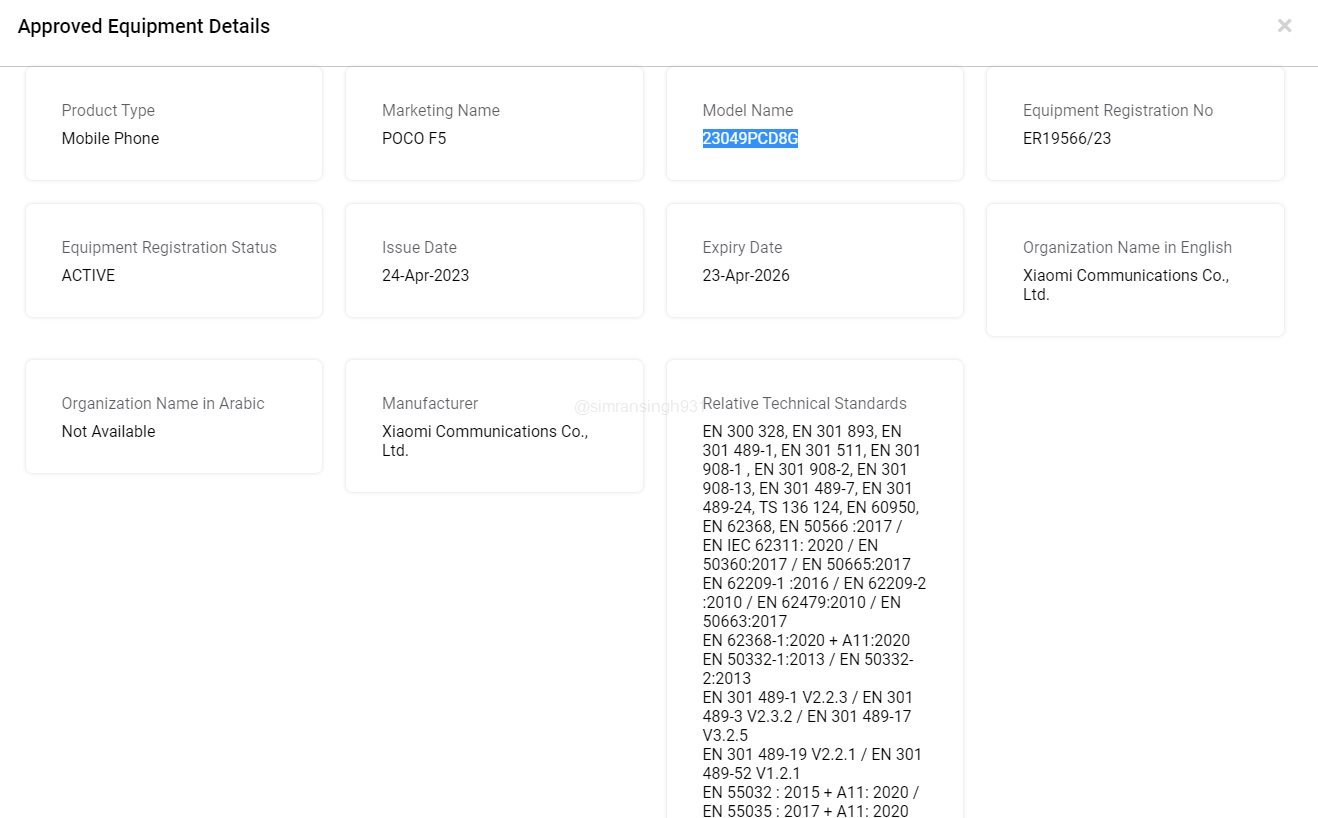Select the highlighted model name 23049PCD8G
The width and height of the screenshot is (1318, 818).
[x=750, y=139]
